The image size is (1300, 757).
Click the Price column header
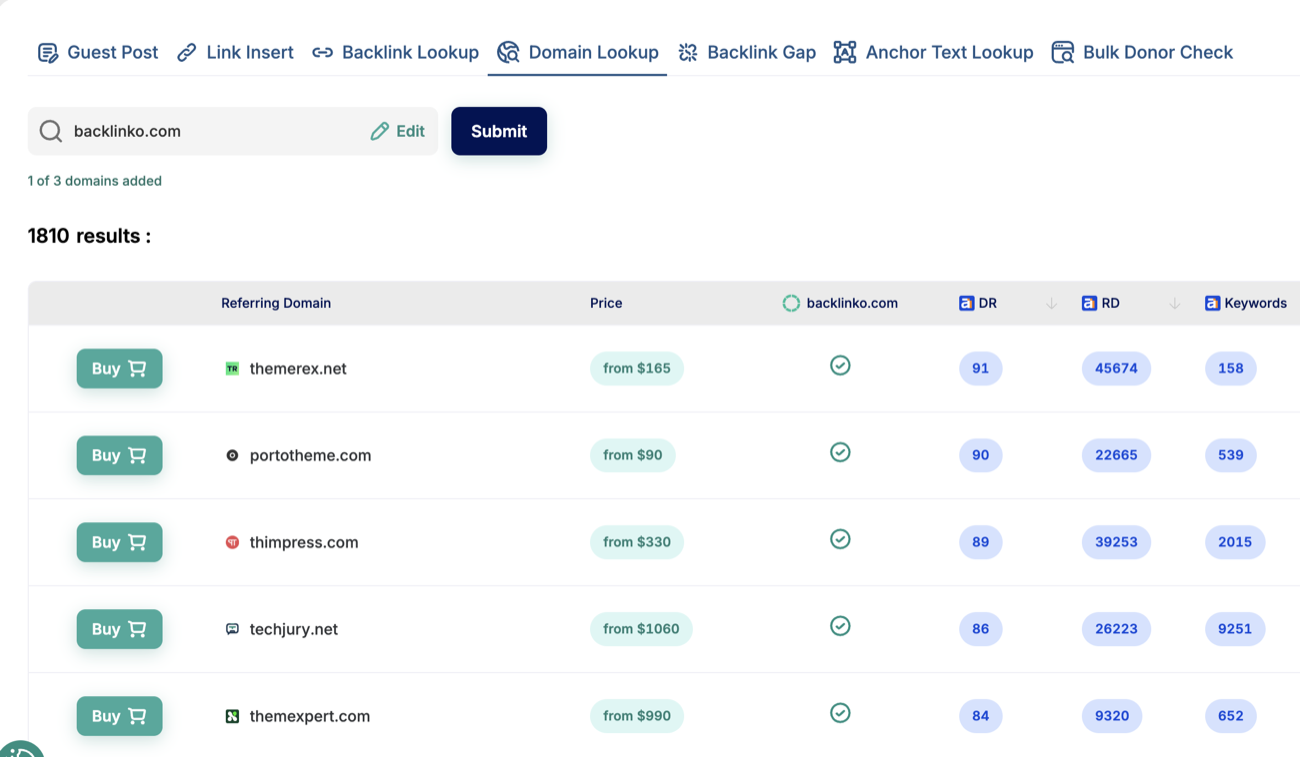(606, 303)
